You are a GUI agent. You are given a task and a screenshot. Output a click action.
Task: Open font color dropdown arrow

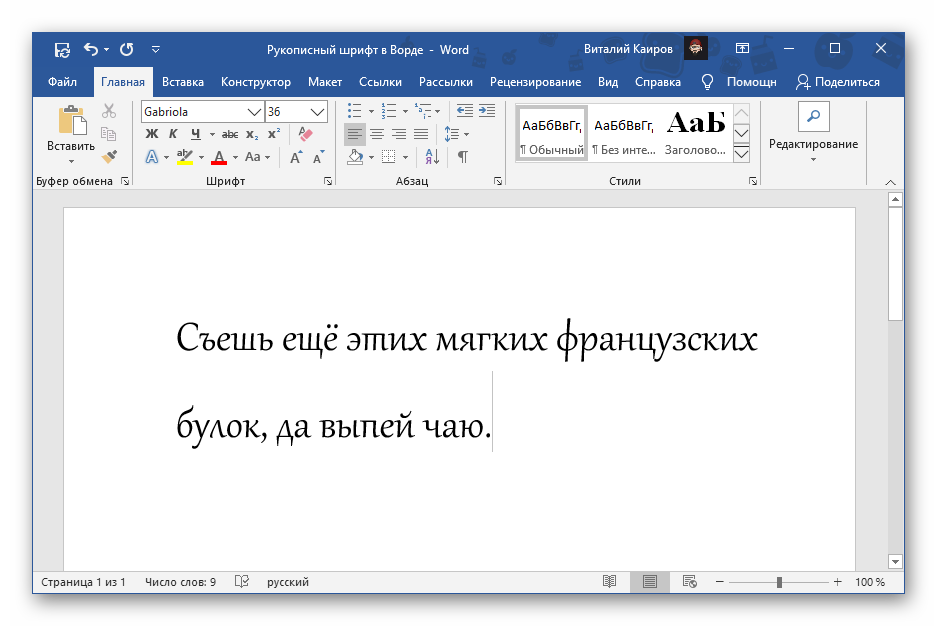coord(235,157)
